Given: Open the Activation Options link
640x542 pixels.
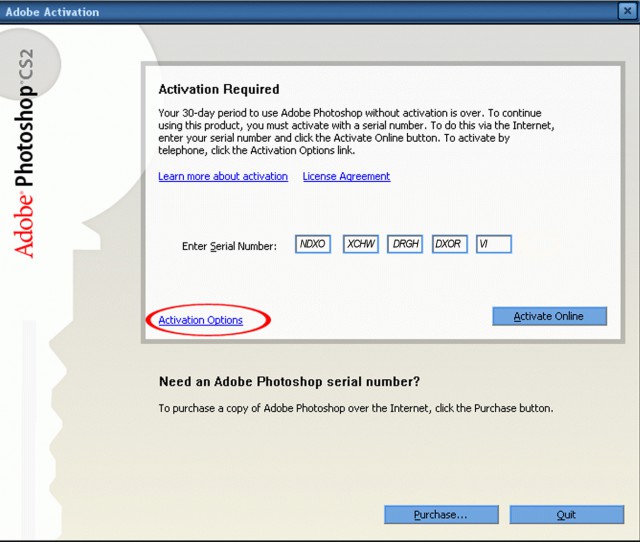Looking at the screenshot, I should click(200, 320).
